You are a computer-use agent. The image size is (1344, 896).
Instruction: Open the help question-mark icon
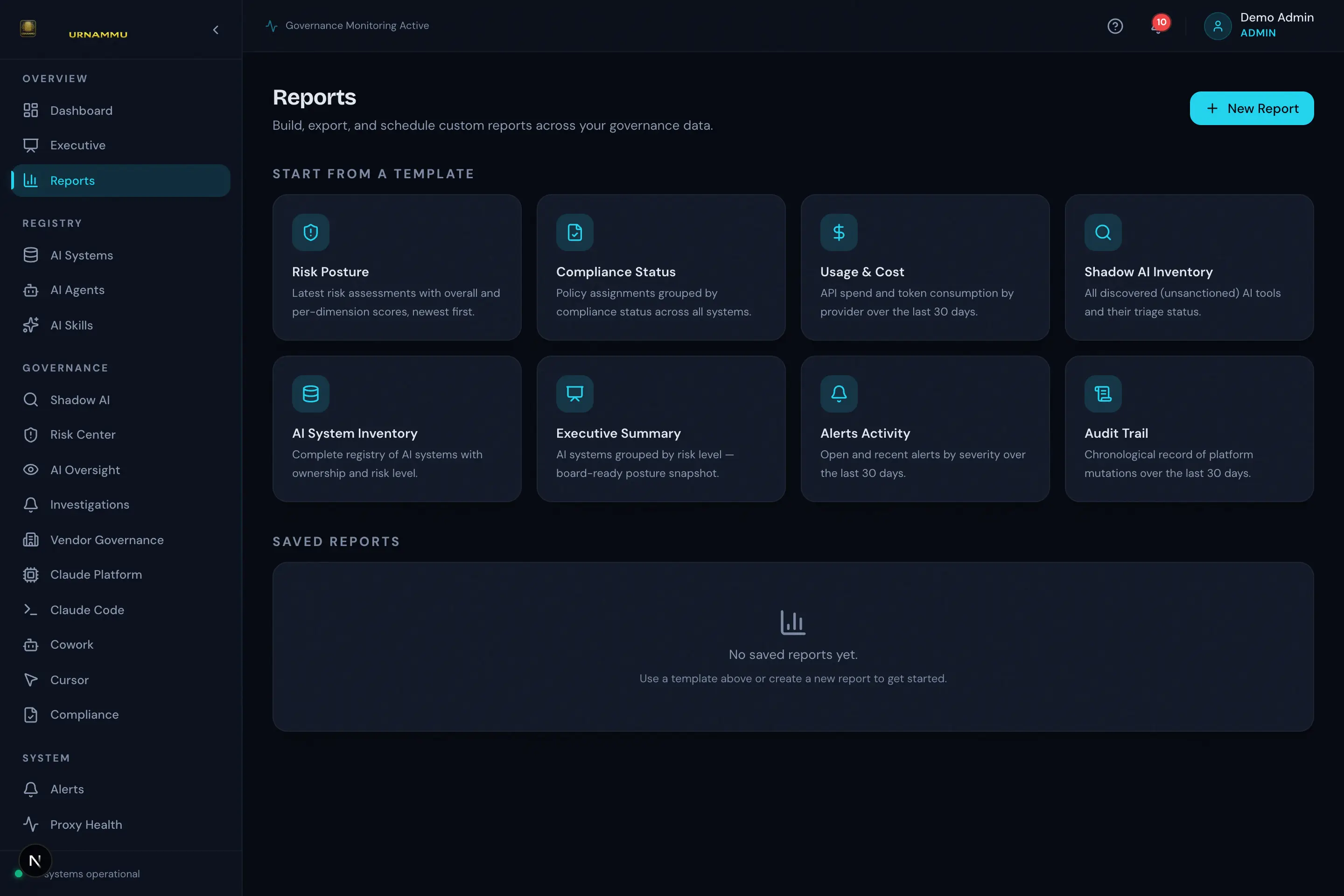[1115, 26]
